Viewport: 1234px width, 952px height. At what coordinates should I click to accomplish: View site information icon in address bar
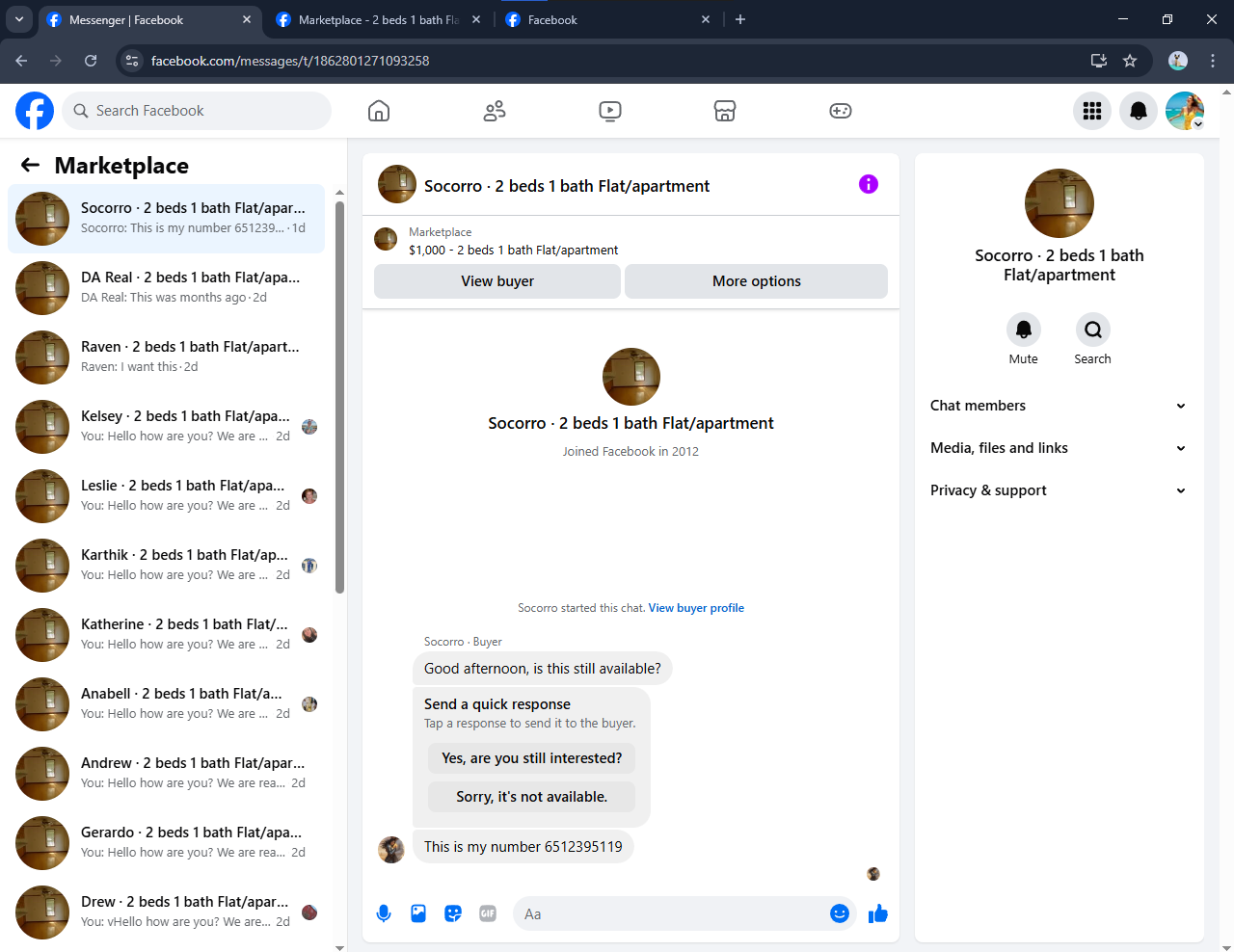[133, 61]
